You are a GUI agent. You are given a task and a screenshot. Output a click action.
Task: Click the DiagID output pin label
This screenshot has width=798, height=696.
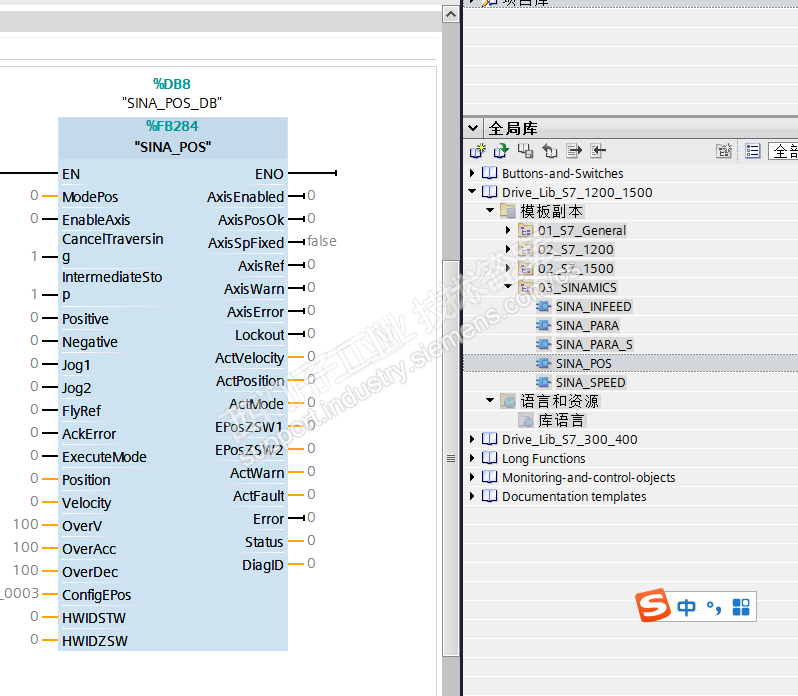coord(263,565)
